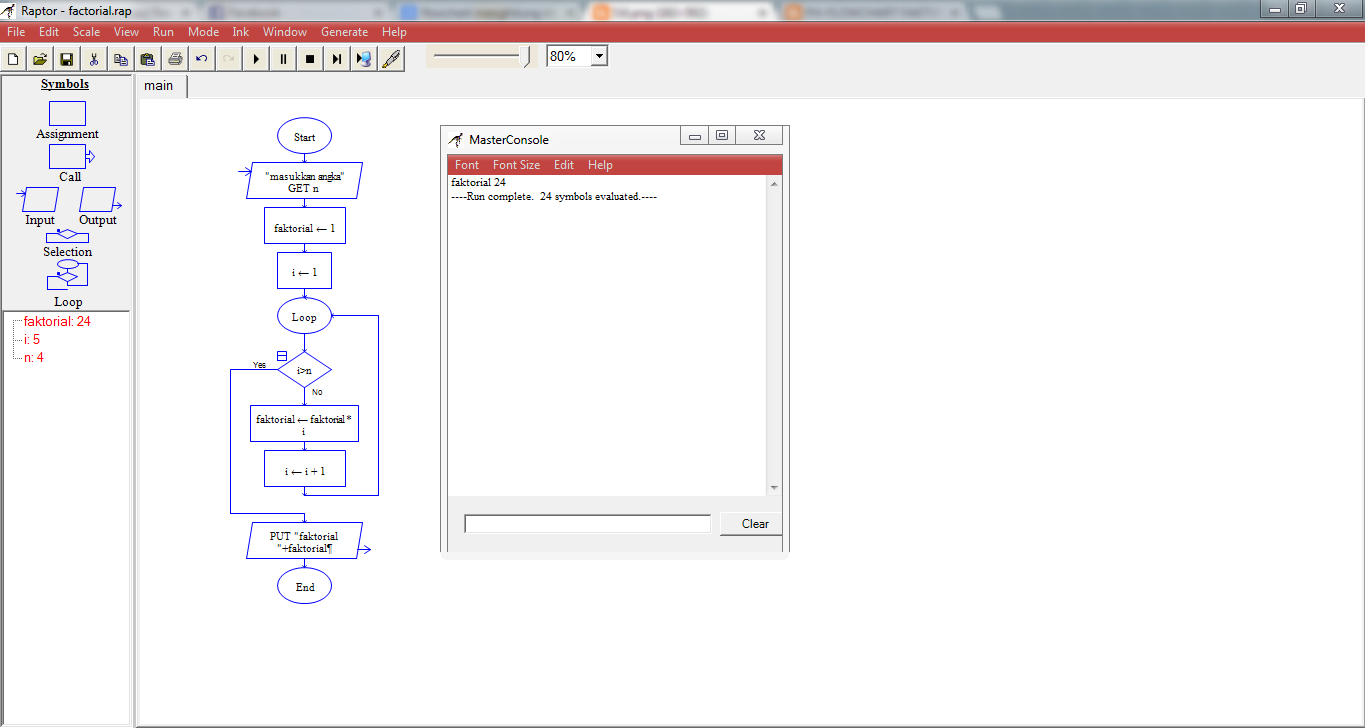Step to next symbol

coord(337,59)
